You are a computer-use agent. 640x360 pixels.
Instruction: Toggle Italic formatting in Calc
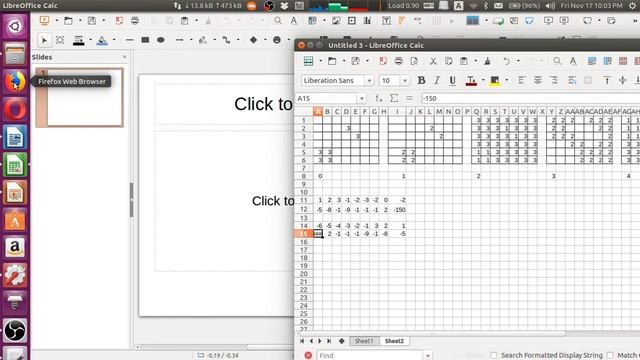[x=437, y=80]
